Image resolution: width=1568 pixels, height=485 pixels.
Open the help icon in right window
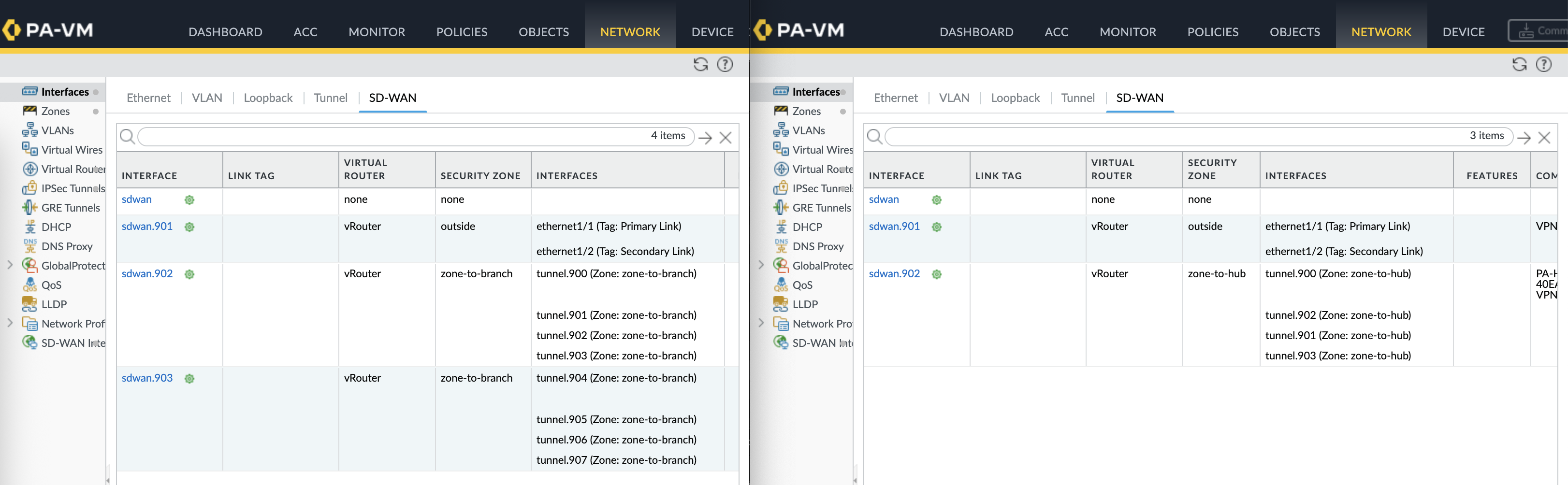[1544, 65]
